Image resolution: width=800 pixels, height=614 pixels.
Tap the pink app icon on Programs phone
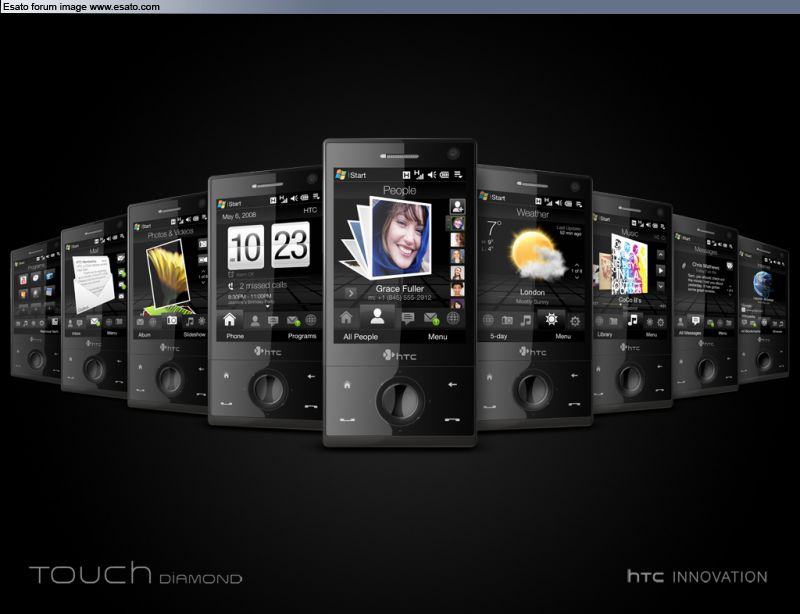23,280
